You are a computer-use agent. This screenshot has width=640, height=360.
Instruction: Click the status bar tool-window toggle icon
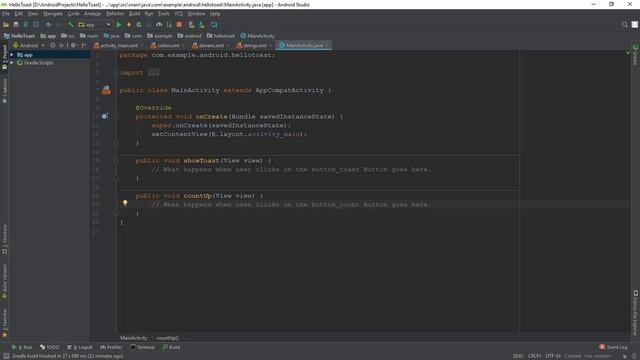(x=6, y=356)
